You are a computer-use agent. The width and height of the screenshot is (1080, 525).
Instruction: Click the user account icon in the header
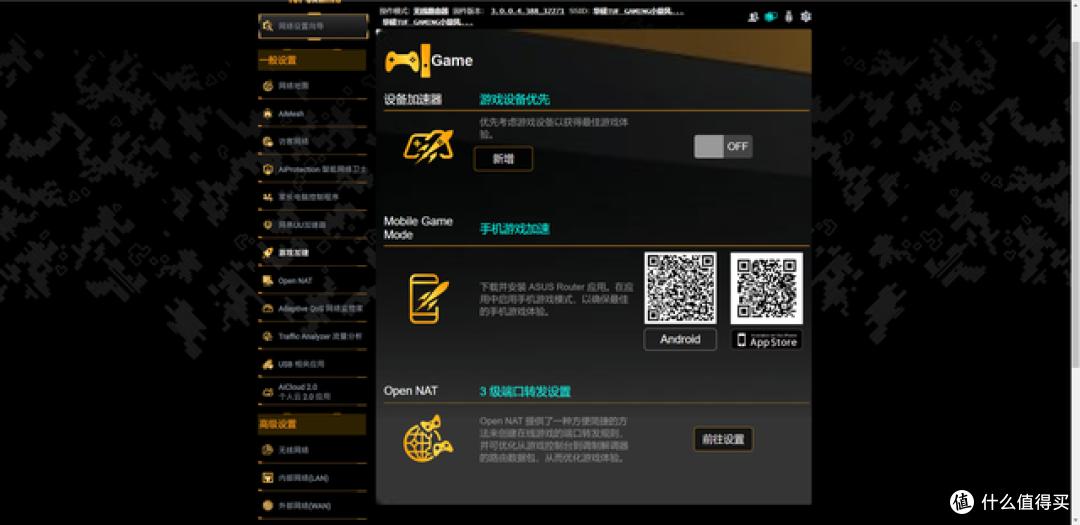click(753, 17)
